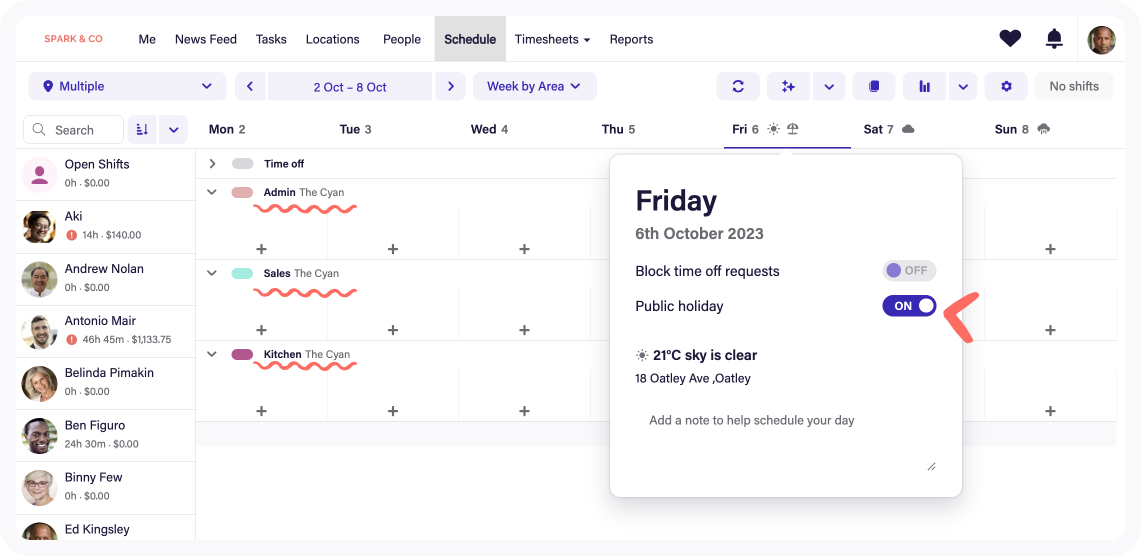Open the Week by Area dropdown

point(534,86)
